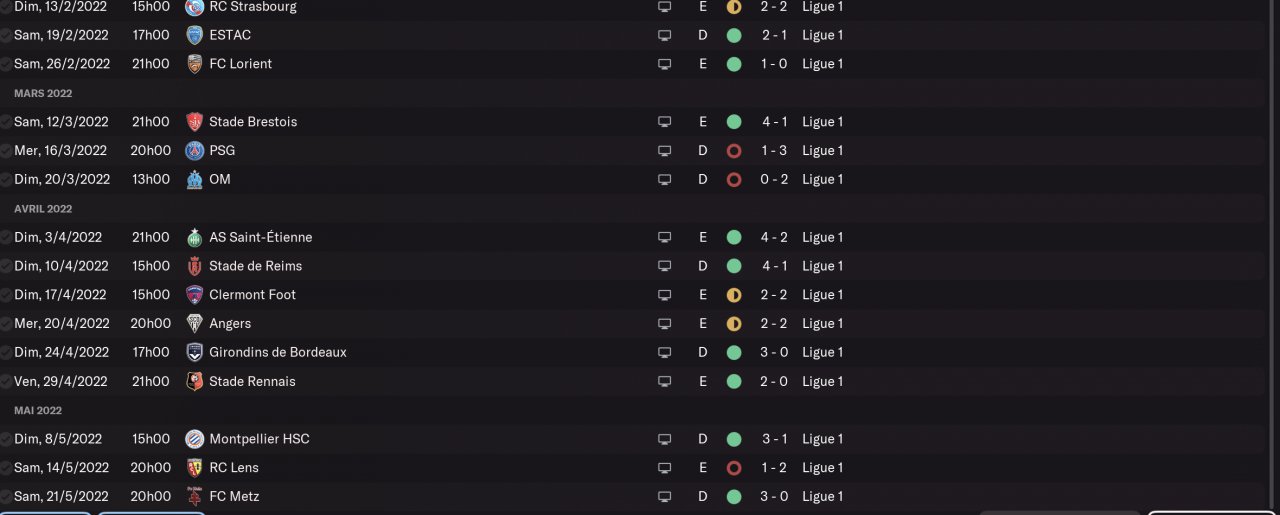This screenshot has width=1280, height=515.
Task: Click the Stade Brestois team badge
Action: point(194,122)
